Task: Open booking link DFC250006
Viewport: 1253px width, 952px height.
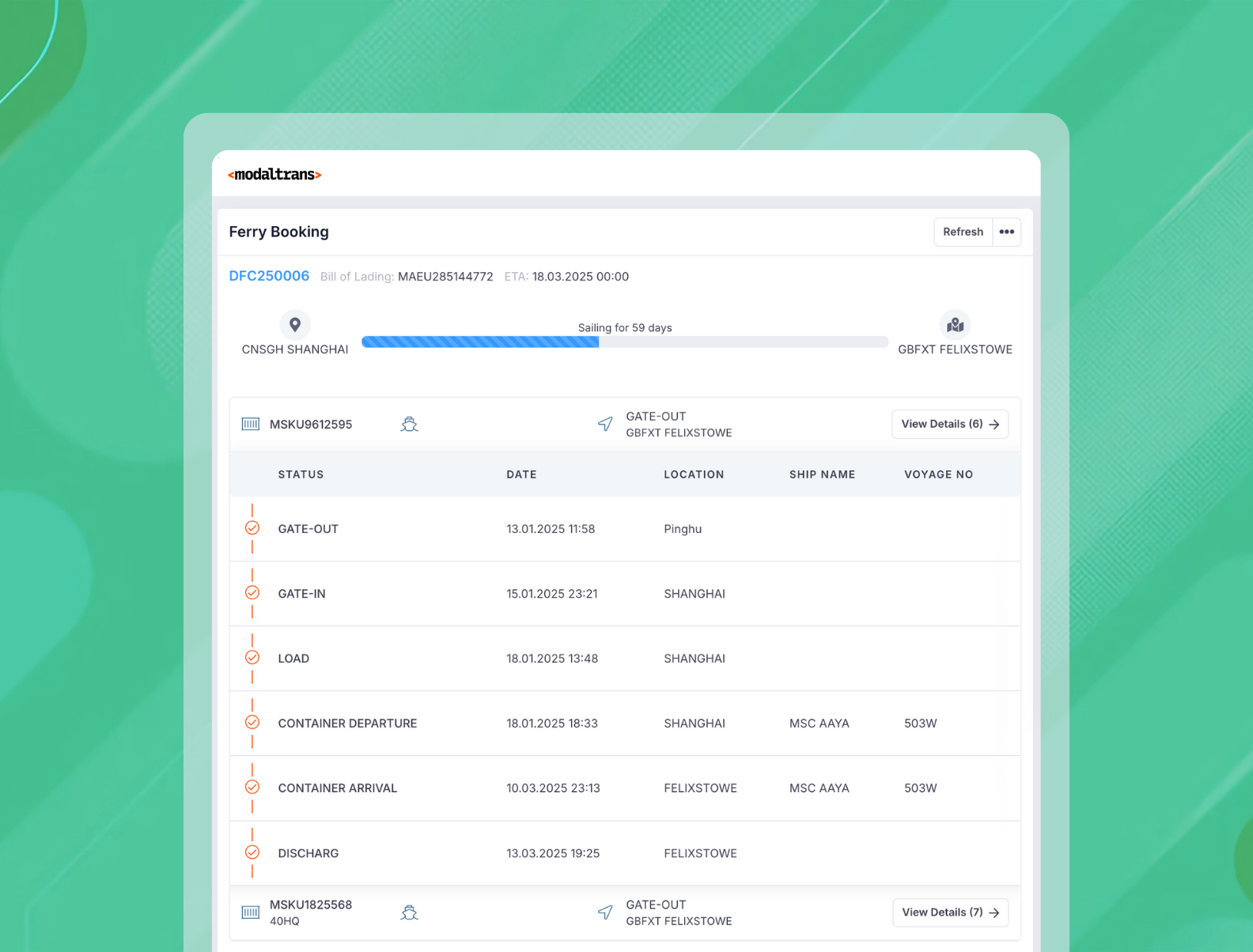Action: [x=269, y=276]
